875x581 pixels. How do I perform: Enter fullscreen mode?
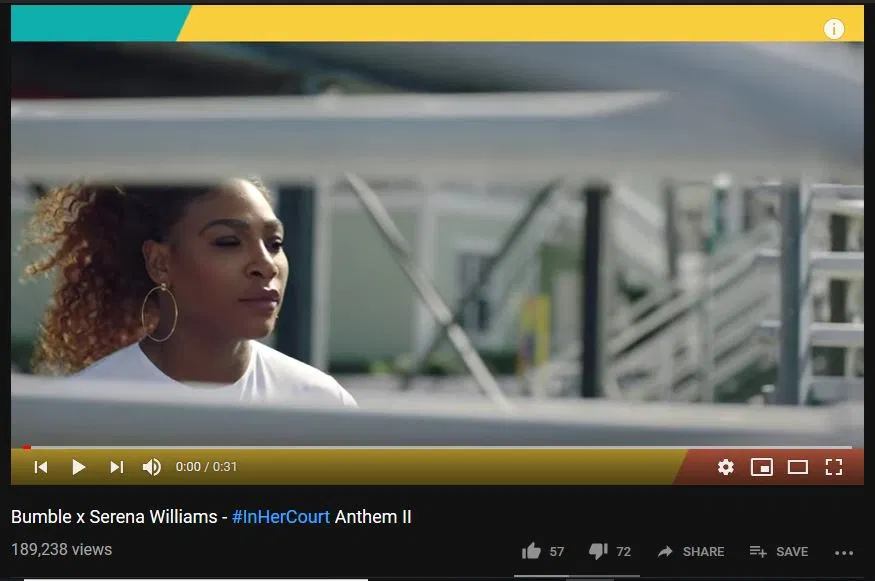click(834, 467)
